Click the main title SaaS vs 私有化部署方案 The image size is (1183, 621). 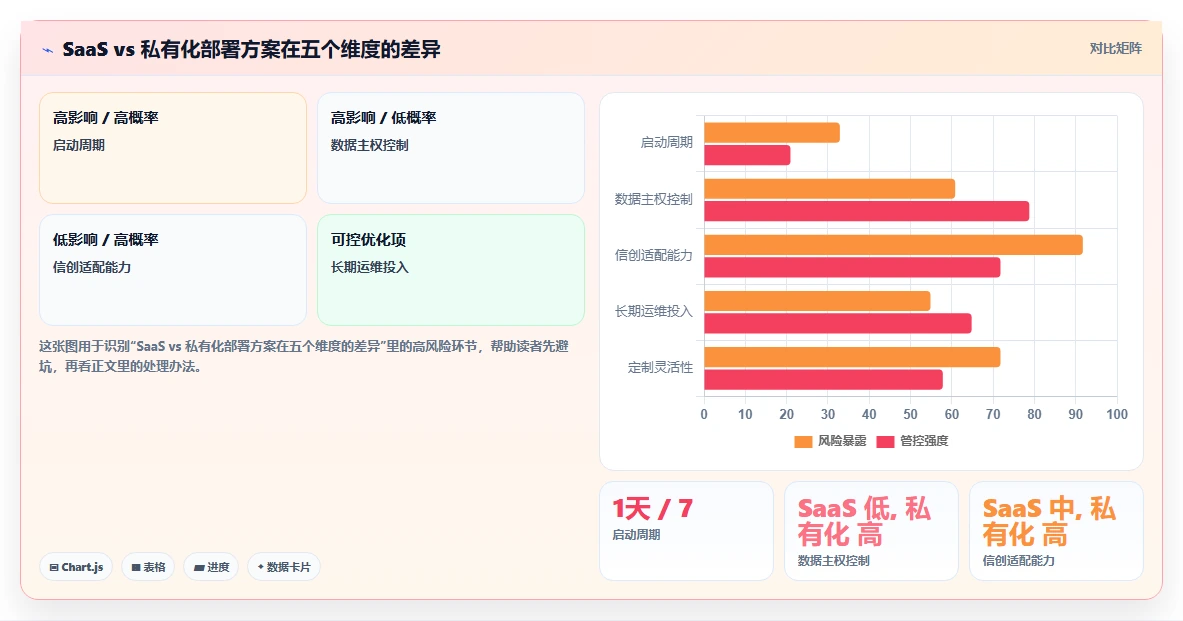pyautogui.click(x=251, y=50)
